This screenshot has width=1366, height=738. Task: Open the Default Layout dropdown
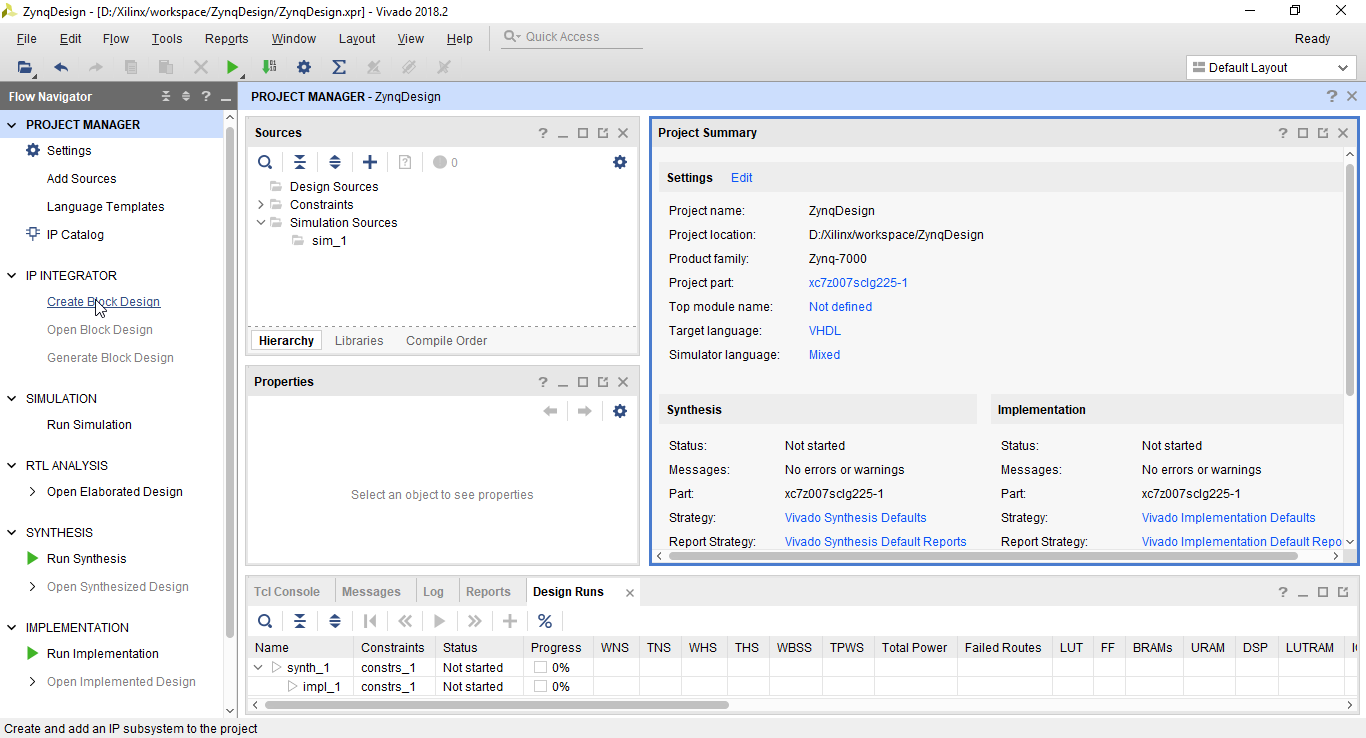(x=1271, y=68)
